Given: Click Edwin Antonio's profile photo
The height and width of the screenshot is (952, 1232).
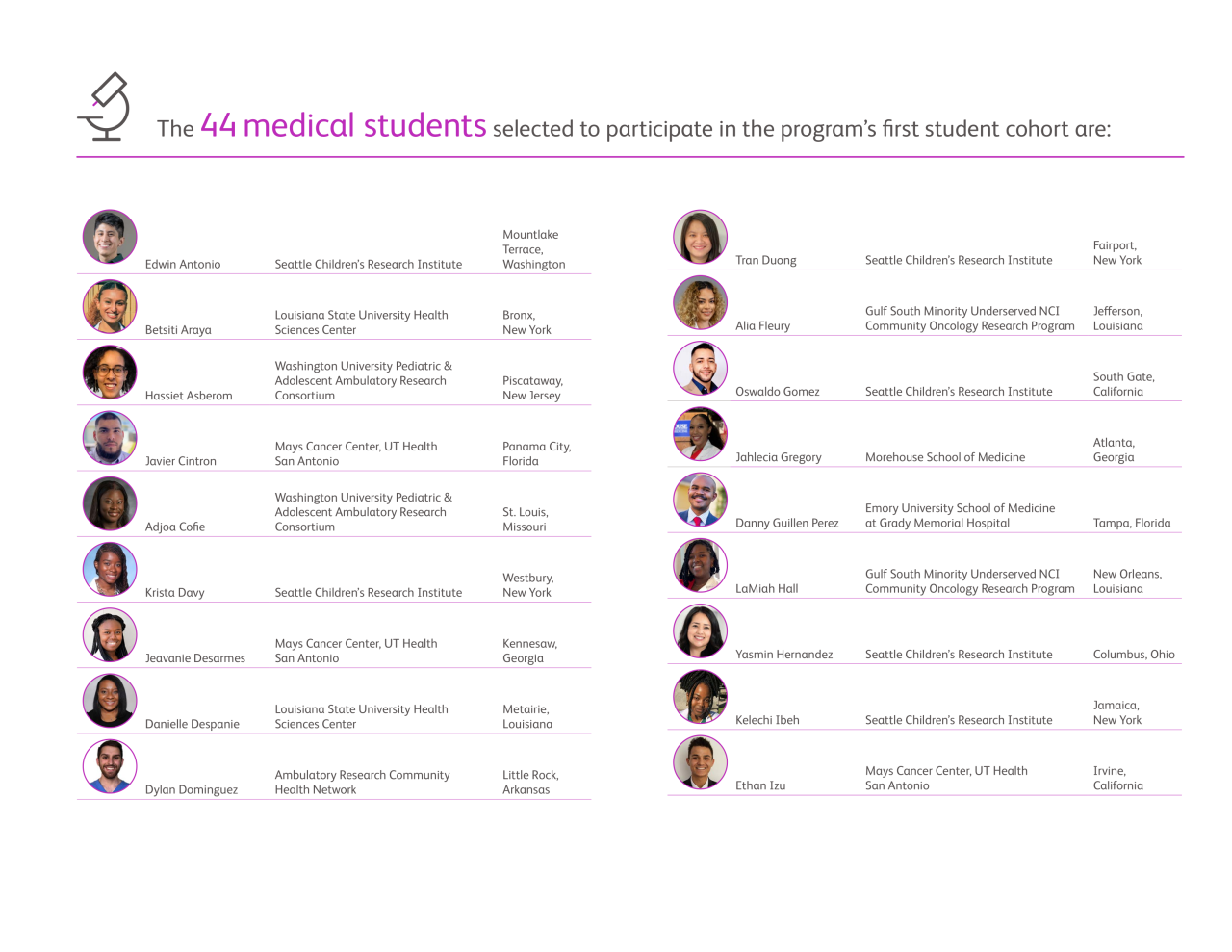Looking at the screenshot, I should coord(110,237).
